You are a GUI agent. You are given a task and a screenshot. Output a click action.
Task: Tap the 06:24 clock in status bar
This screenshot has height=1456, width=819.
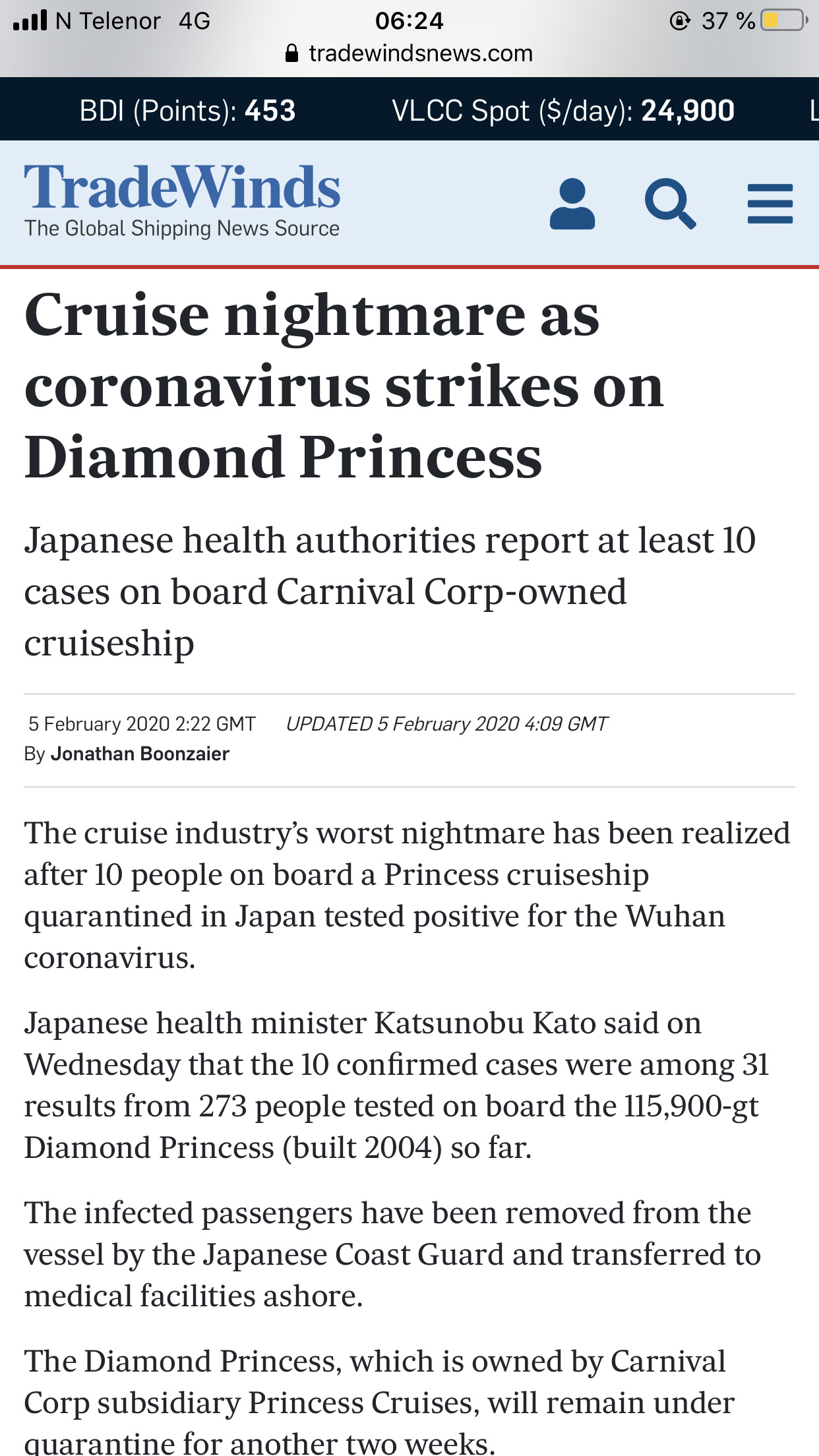pyautogui.click(x=409, y=20)
